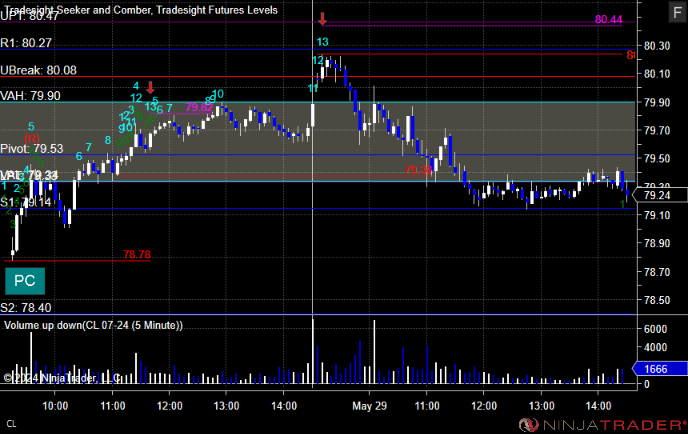Click the F button at chart corner

pyautogui.click(x=677, y=12)
